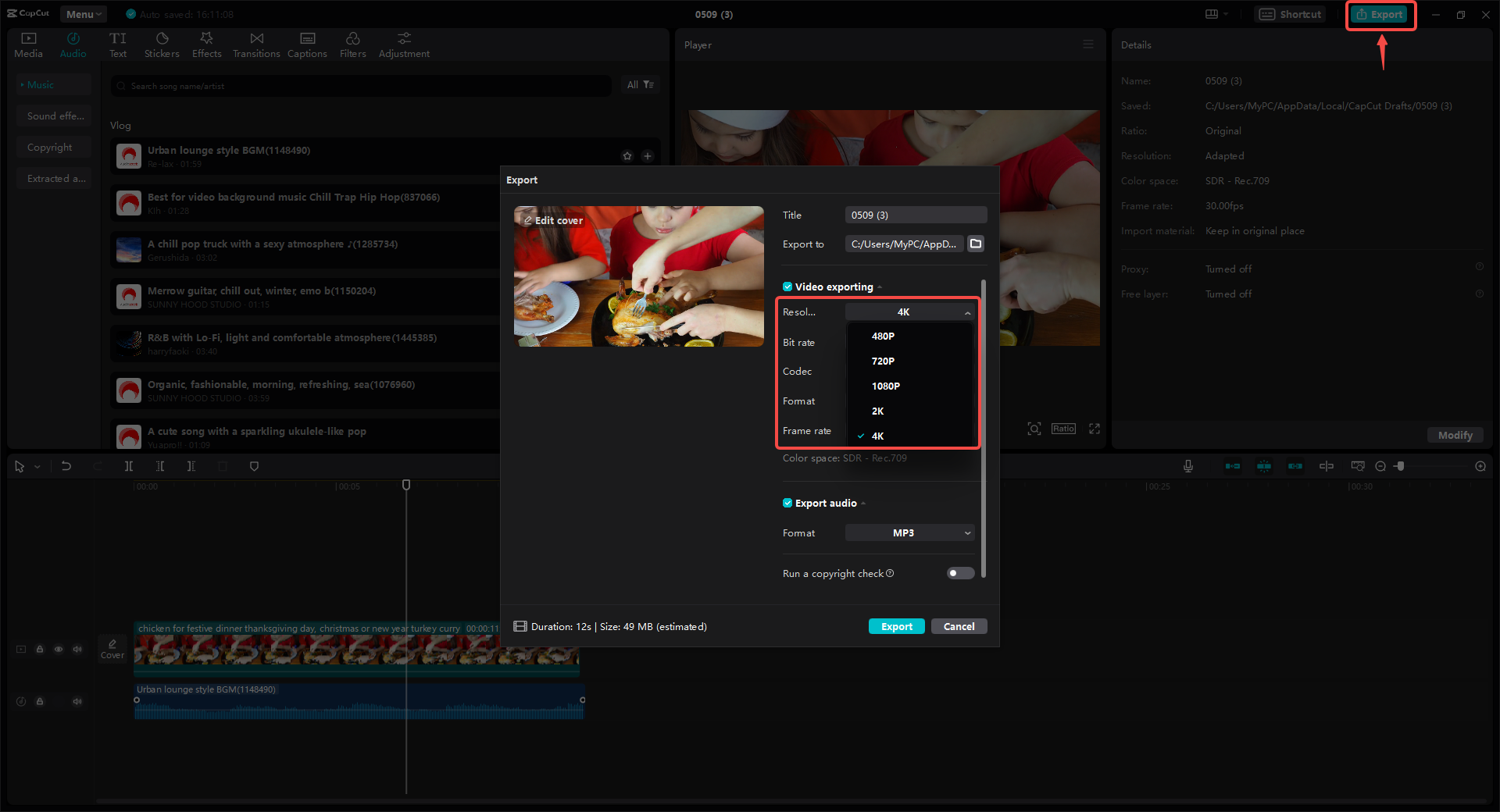Screen dimensions: 1500x812
Task: Click Cancel to close the export dialog
Action: pos(959,626)
